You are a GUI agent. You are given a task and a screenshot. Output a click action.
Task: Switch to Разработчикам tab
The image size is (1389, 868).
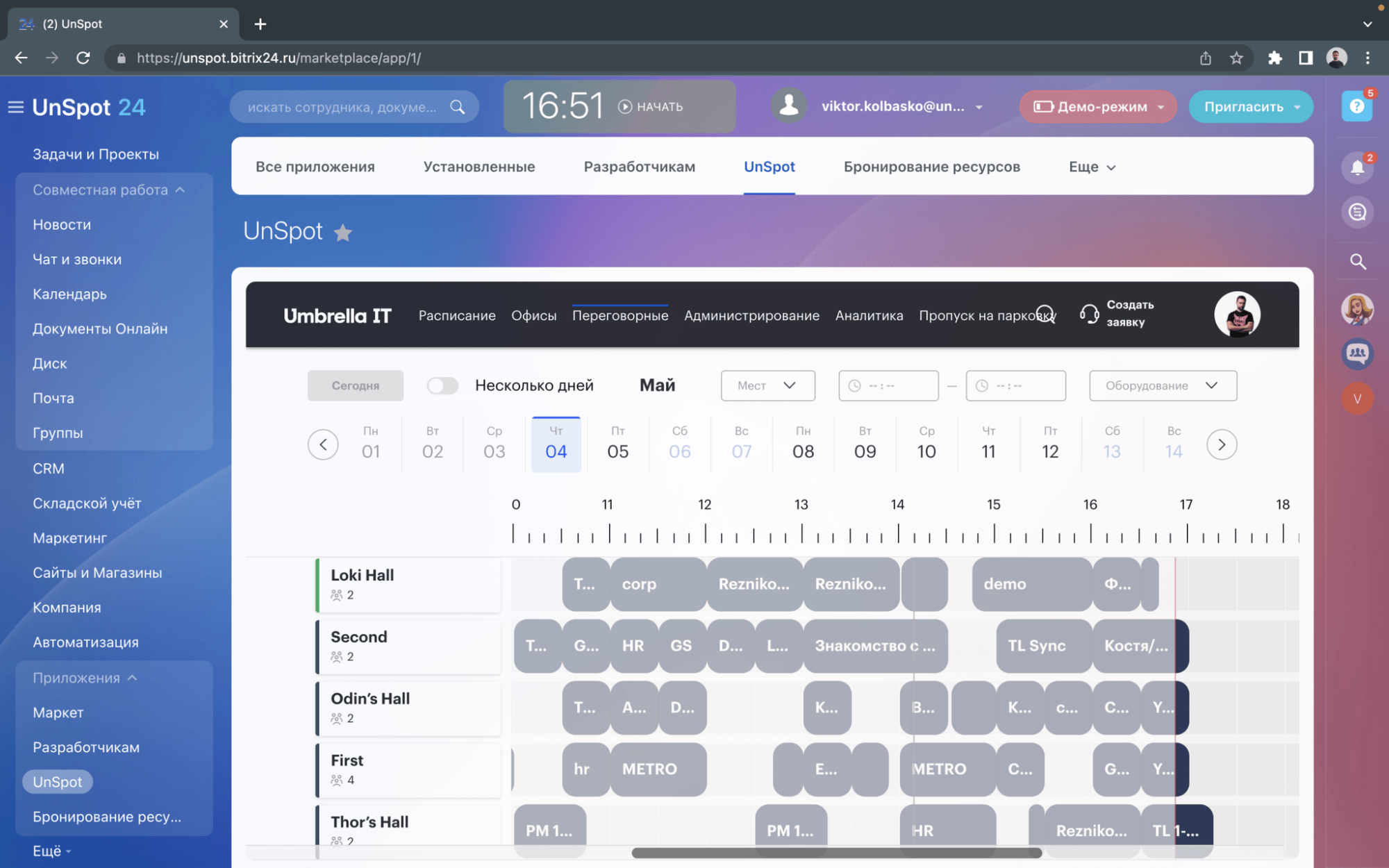point(639,167)
